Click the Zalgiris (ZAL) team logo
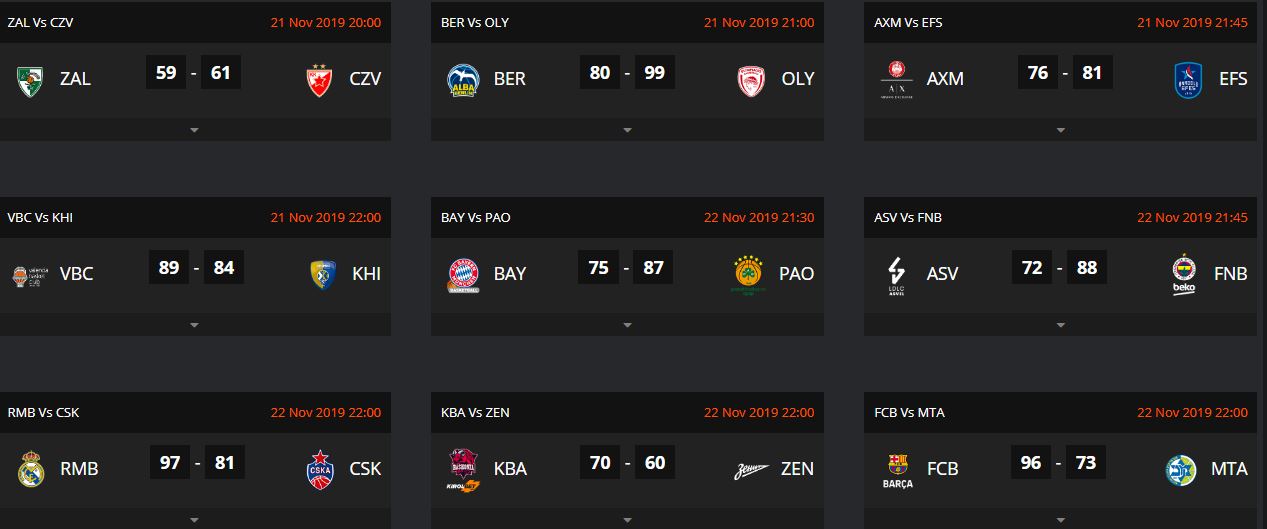Viewport: 1267px width, 529px height. [x=31, y=80]
